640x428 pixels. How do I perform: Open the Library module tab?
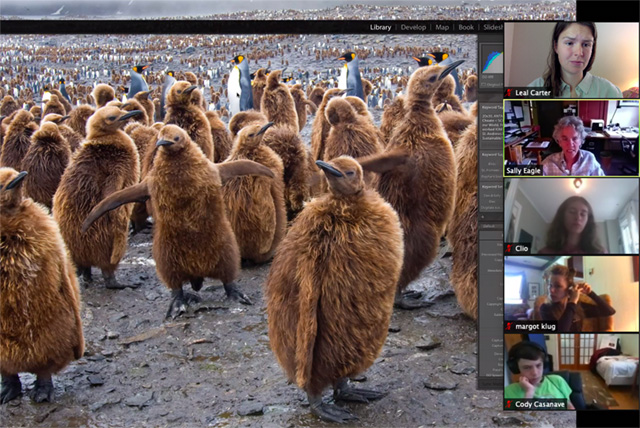[380, 27]
